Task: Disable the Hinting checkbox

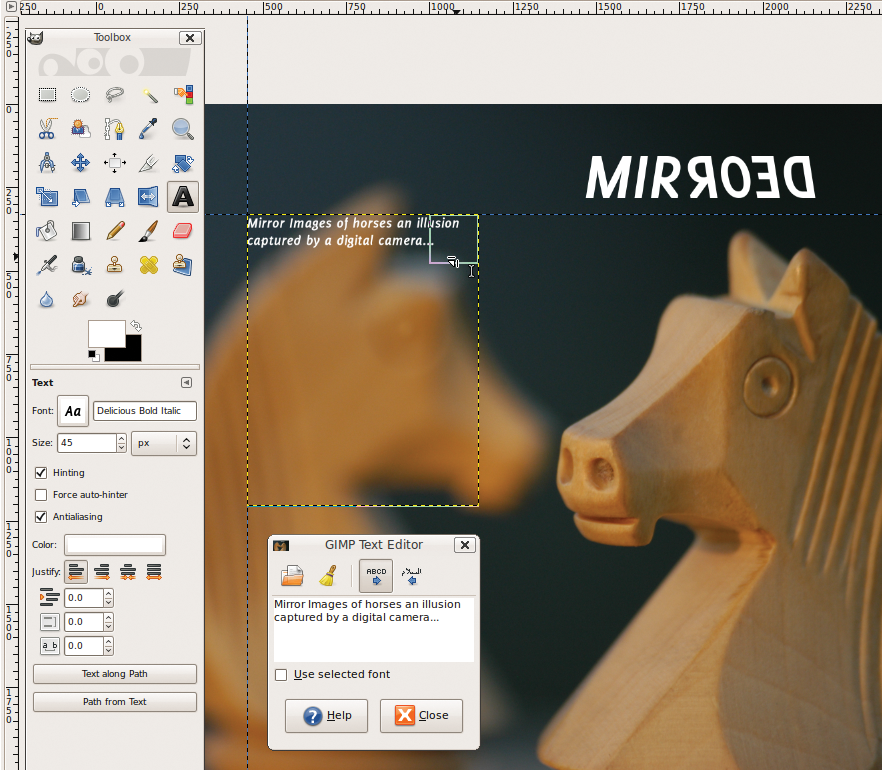Action: [41, 472]
